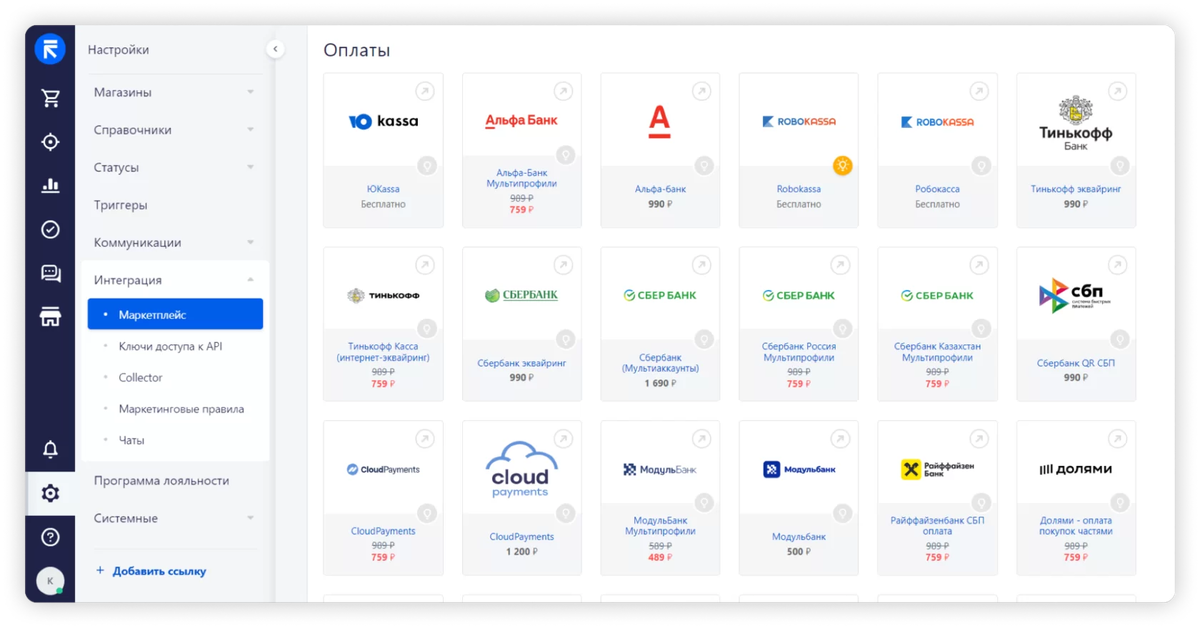Expand the Системные settings section

point(174,518)
